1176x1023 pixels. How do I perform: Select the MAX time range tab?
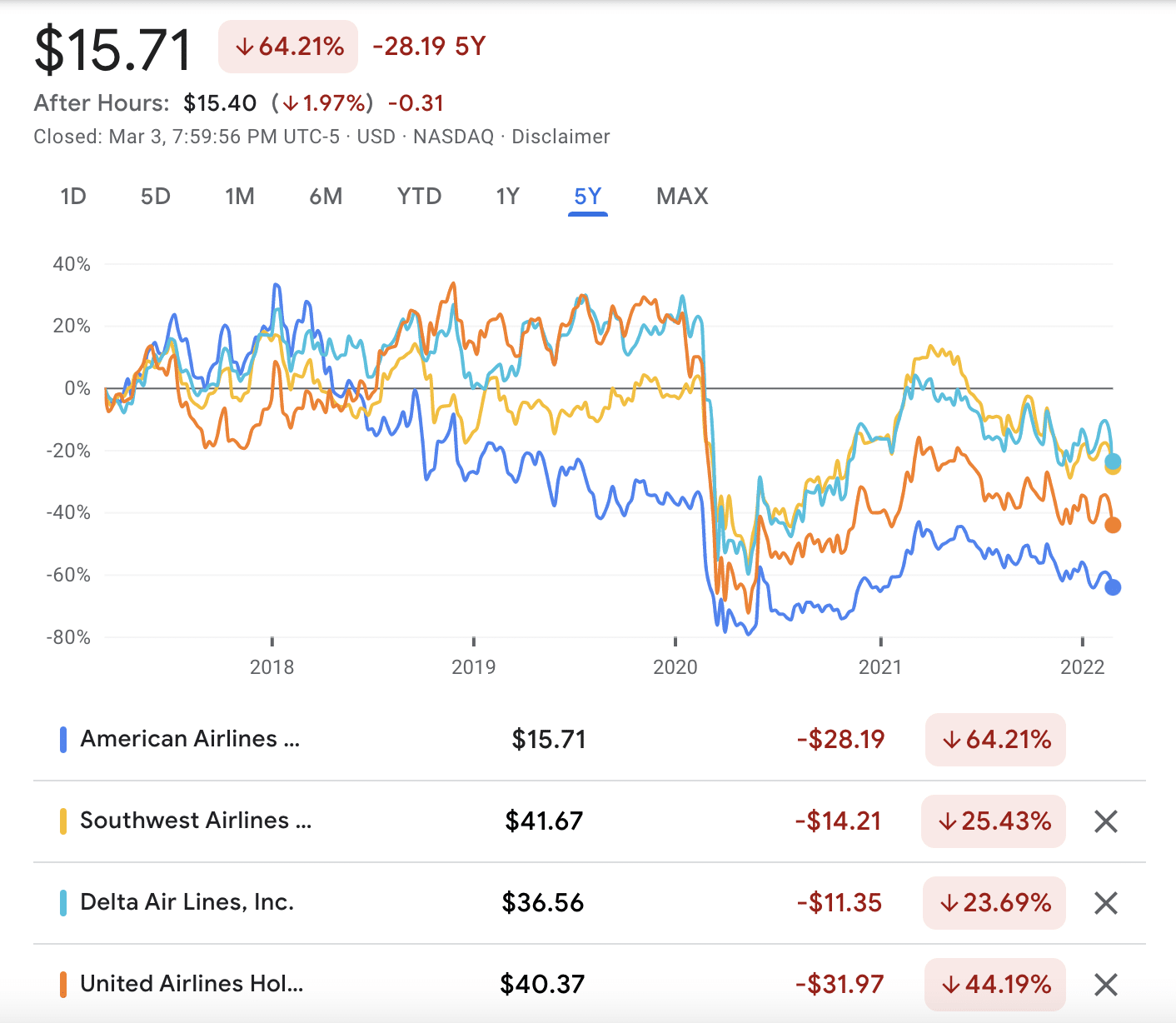tap(682, 197)
